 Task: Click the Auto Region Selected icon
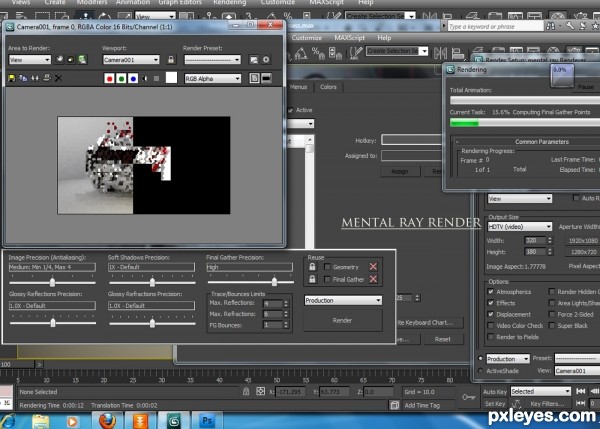[71, 59]
